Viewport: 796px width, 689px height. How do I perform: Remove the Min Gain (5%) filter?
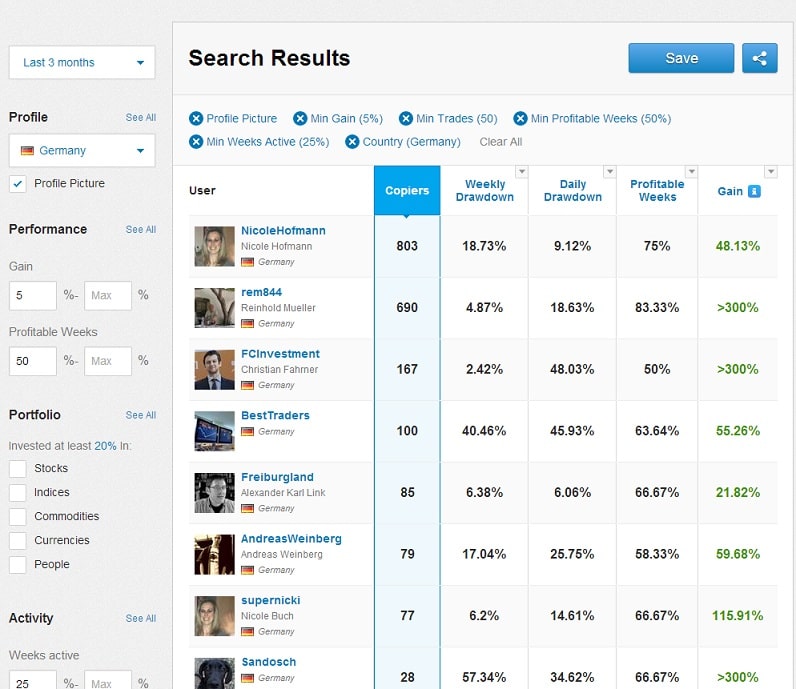(x=300, y=119)
